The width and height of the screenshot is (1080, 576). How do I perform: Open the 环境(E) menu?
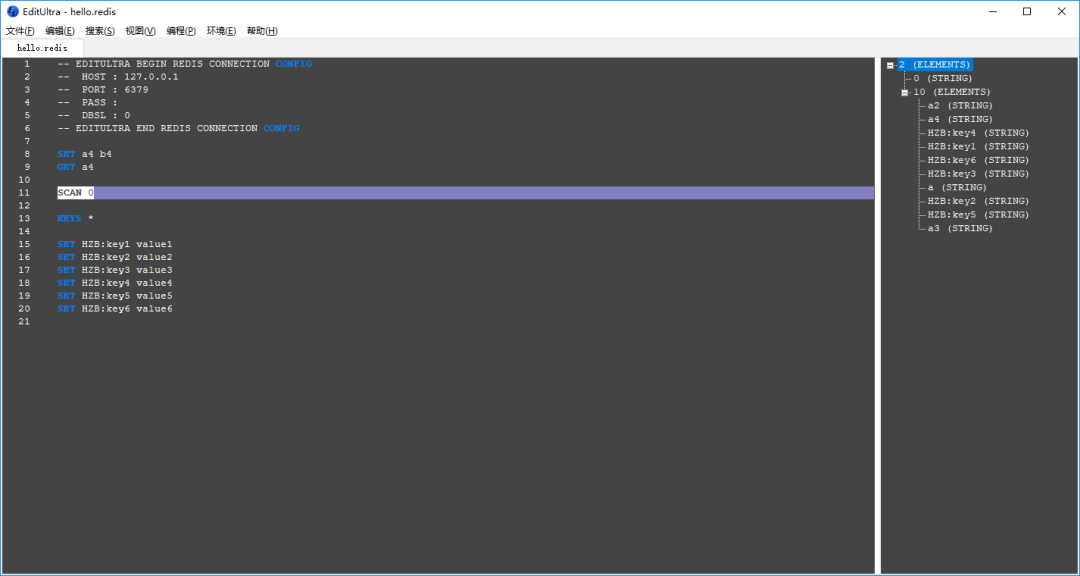coord(221,31)
